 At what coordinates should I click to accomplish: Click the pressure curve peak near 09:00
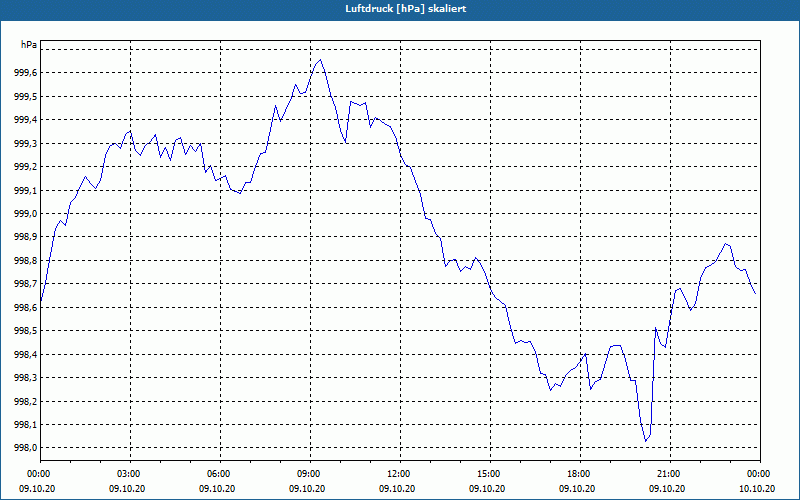320,60
